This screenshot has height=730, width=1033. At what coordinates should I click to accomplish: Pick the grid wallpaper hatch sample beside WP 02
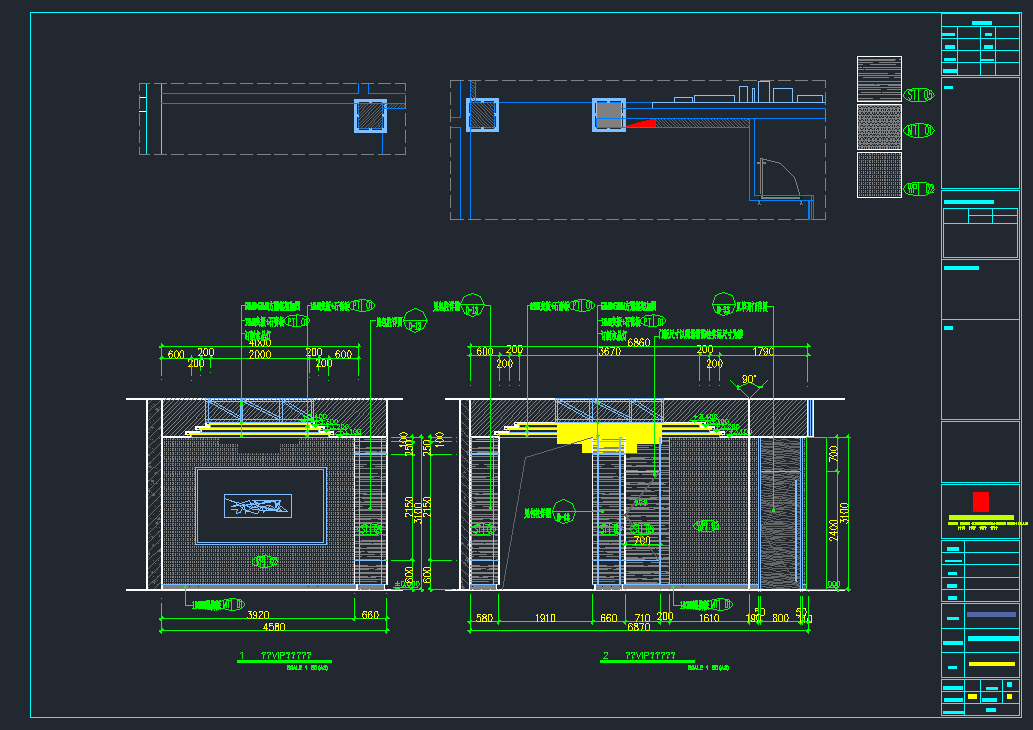(x=879, y=175)
